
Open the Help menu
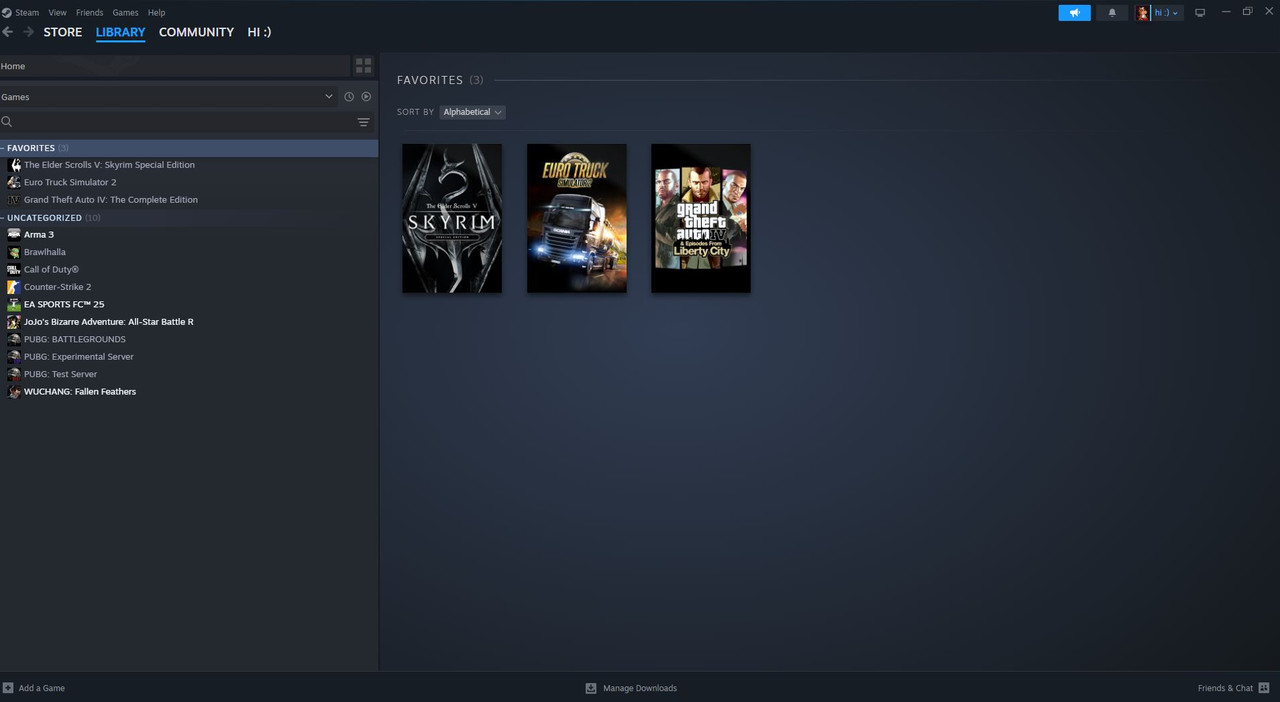point(156,13)
